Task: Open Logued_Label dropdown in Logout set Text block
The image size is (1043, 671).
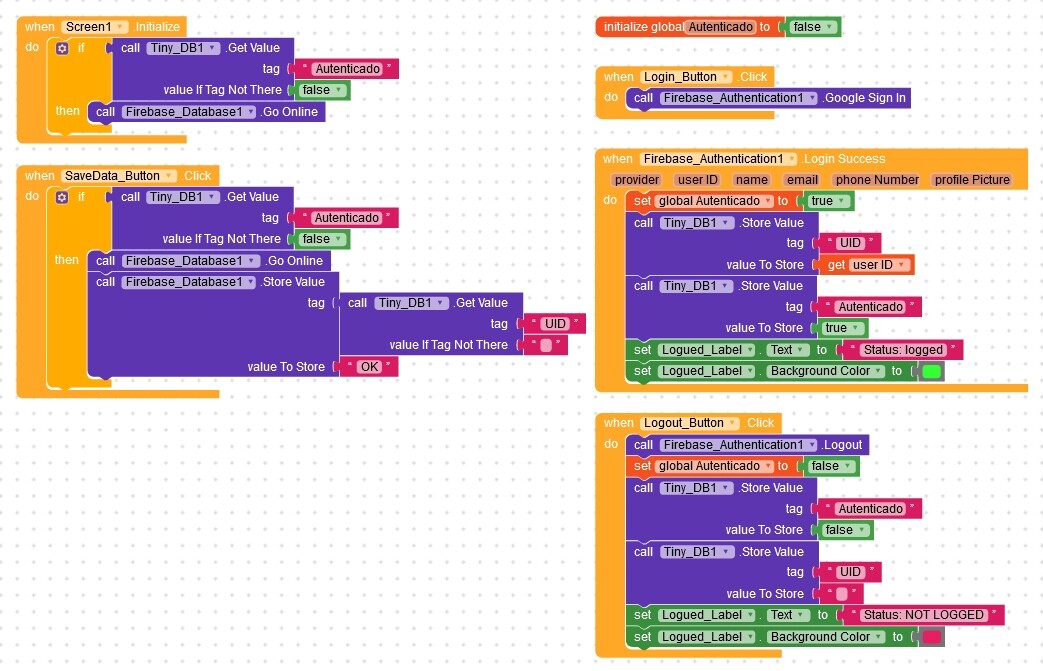Action: pyautogui.click(x=706, y=615)
